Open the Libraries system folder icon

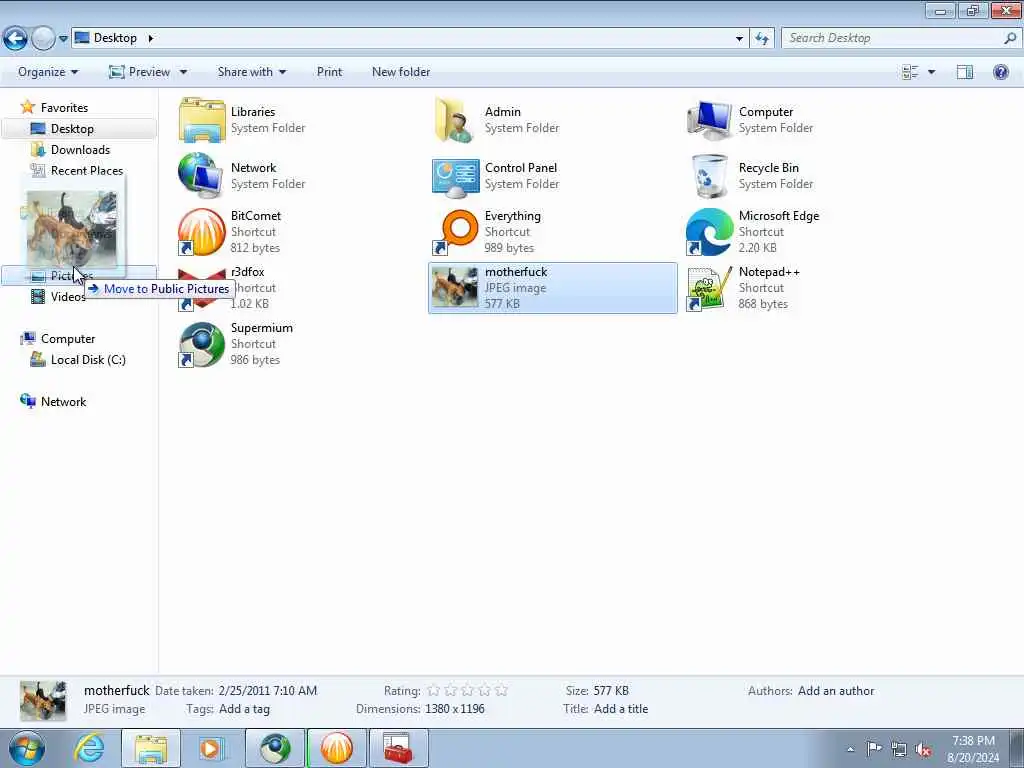click(202, 120)
